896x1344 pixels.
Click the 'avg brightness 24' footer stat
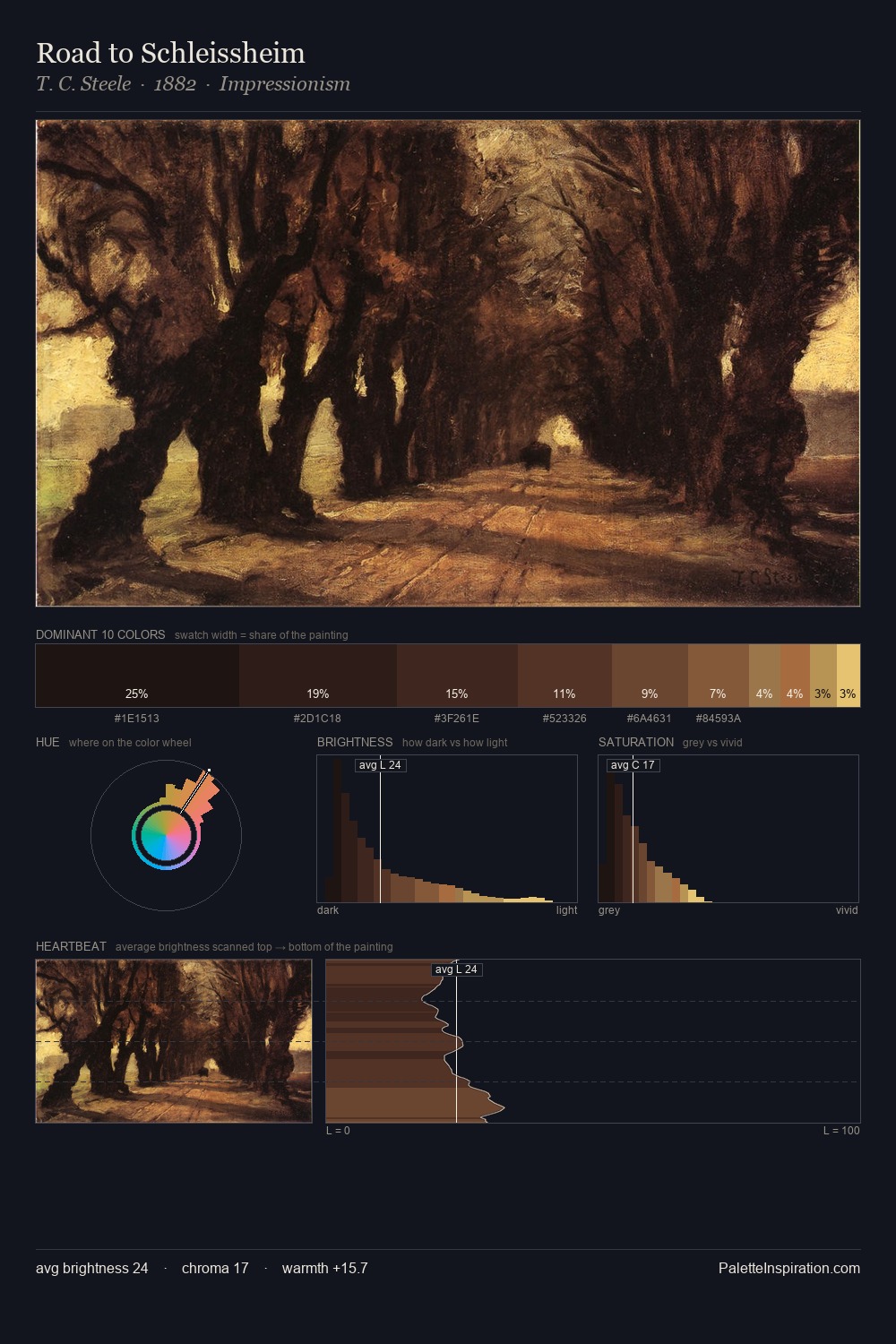tap(92, 1269)
